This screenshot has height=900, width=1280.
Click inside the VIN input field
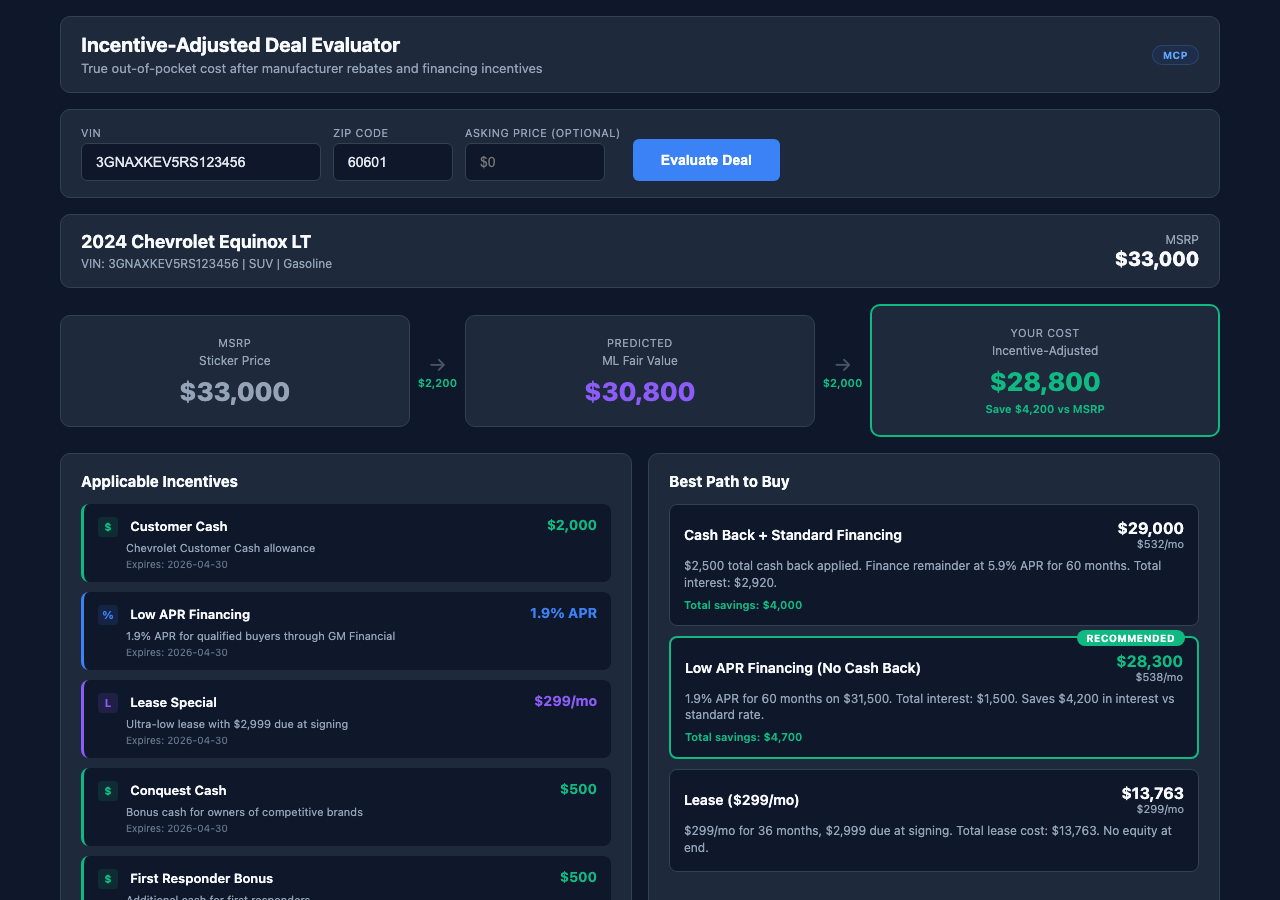200,161
